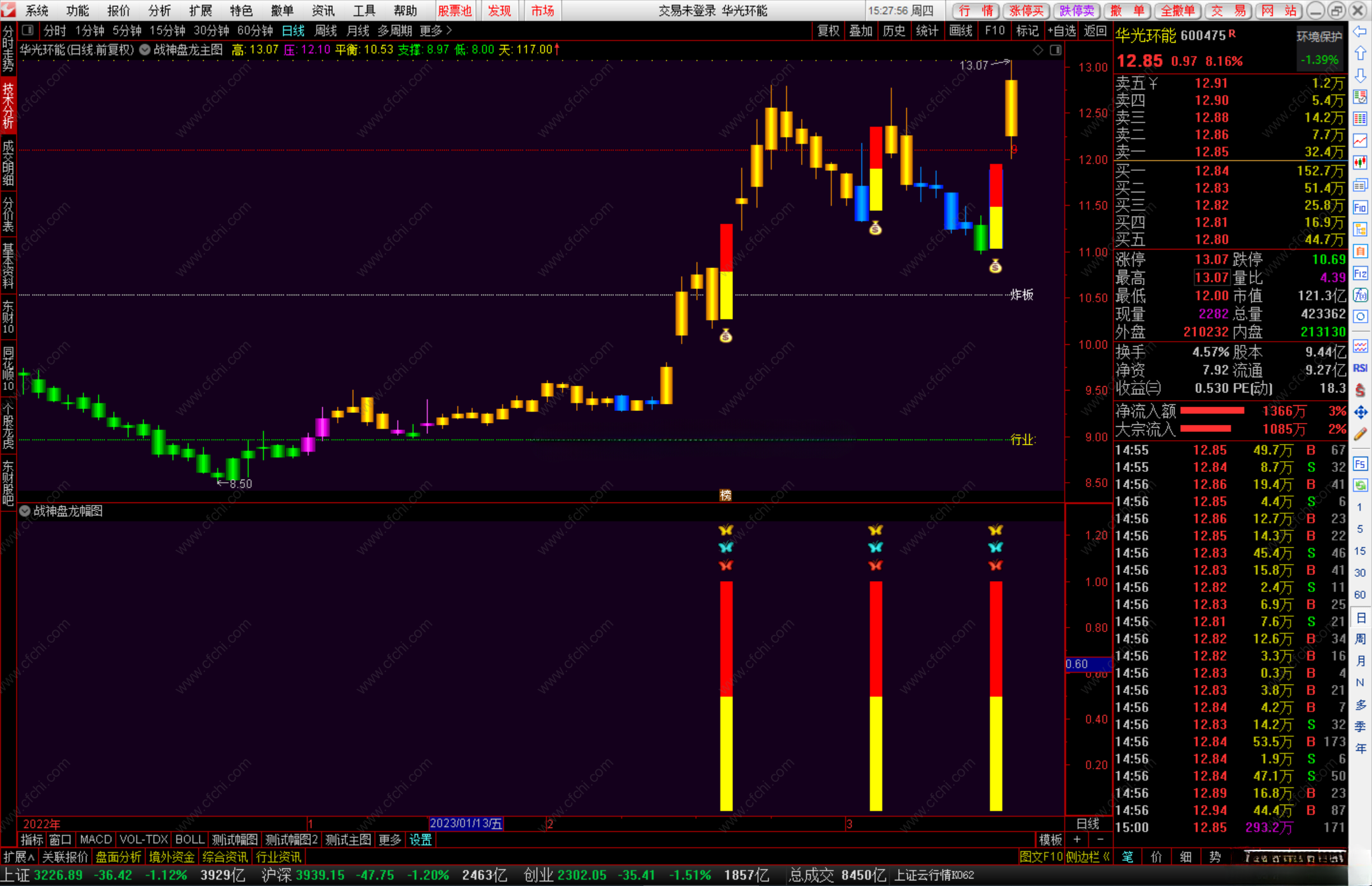This screenshot has height=886, width=1372.
Task: Select the MACD indicator tab
Action: click(x=96, y=840)
